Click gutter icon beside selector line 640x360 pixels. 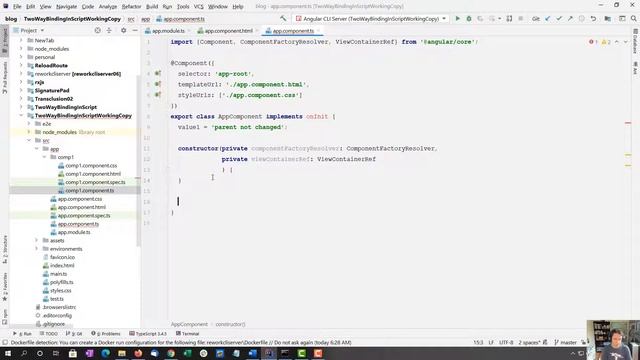158,73
